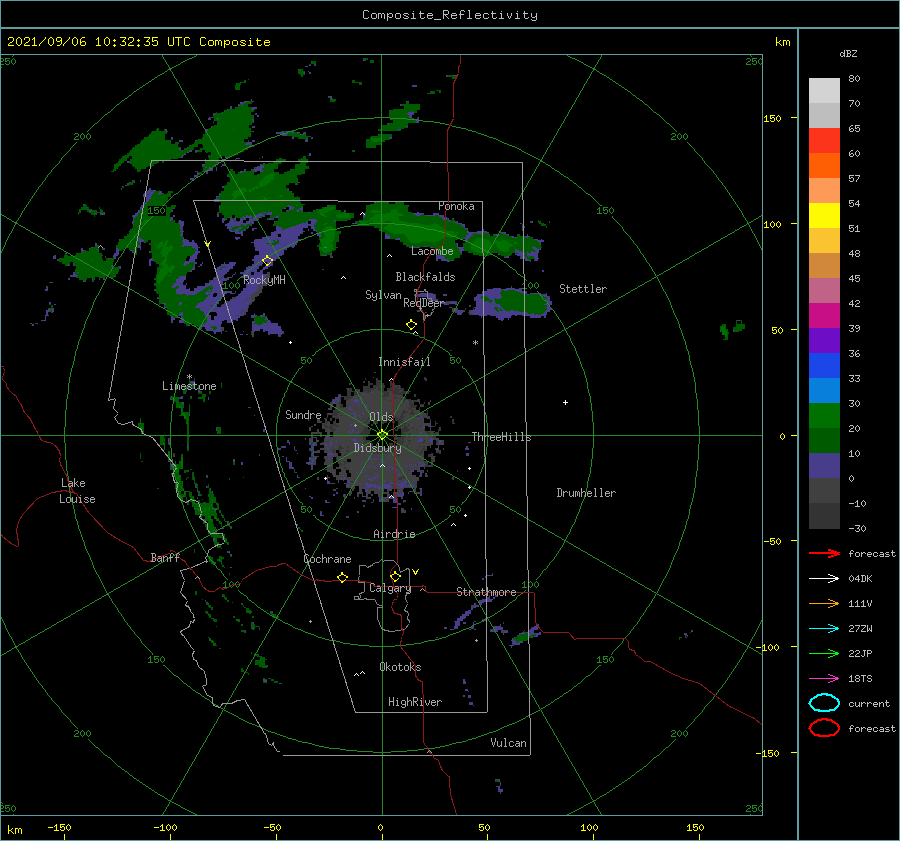Select the 65 dBZ red color swatch
900x841 pixels.
pos(824,140)
